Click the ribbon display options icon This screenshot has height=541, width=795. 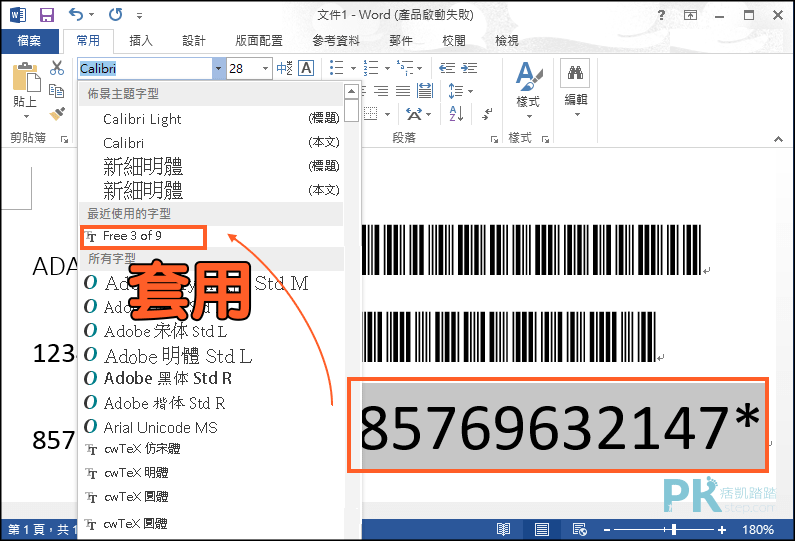click(690, 15)
